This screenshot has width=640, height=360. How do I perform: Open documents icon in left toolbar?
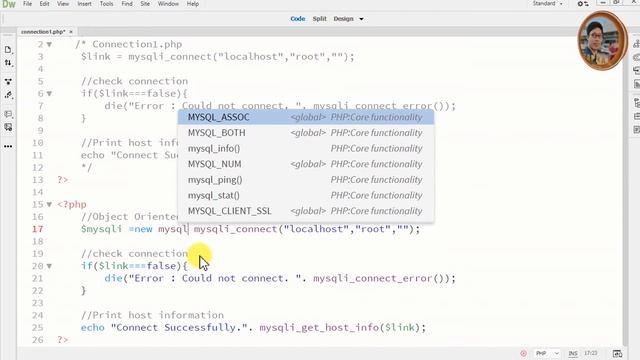click(x=8, y=50)
